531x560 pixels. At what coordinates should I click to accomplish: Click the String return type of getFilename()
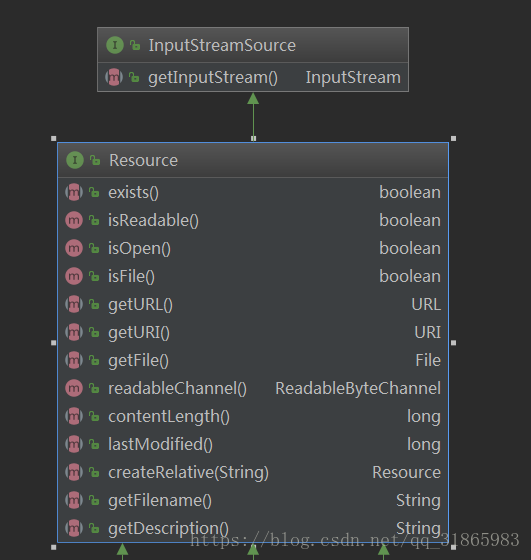[418, 501]
